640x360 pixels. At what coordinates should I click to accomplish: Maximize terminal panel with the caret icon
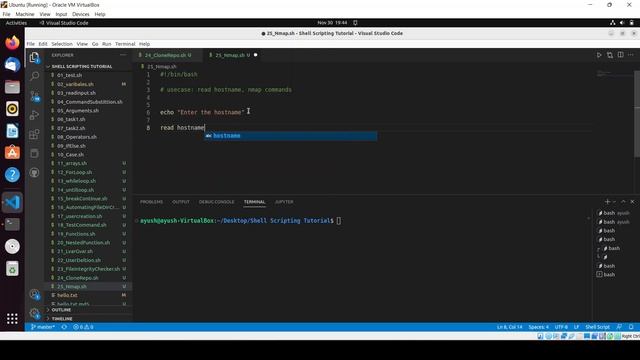click(x=623, y=202)
